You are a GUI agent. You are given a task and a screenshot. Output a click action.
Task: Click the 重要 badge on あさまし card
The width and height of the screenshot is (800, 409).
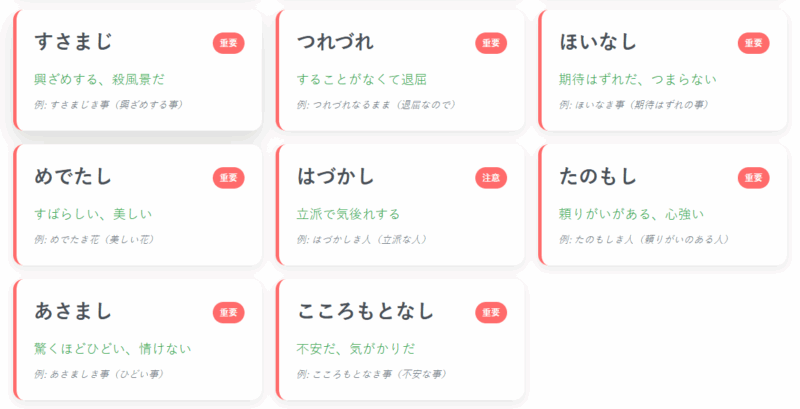pos(228,313)
